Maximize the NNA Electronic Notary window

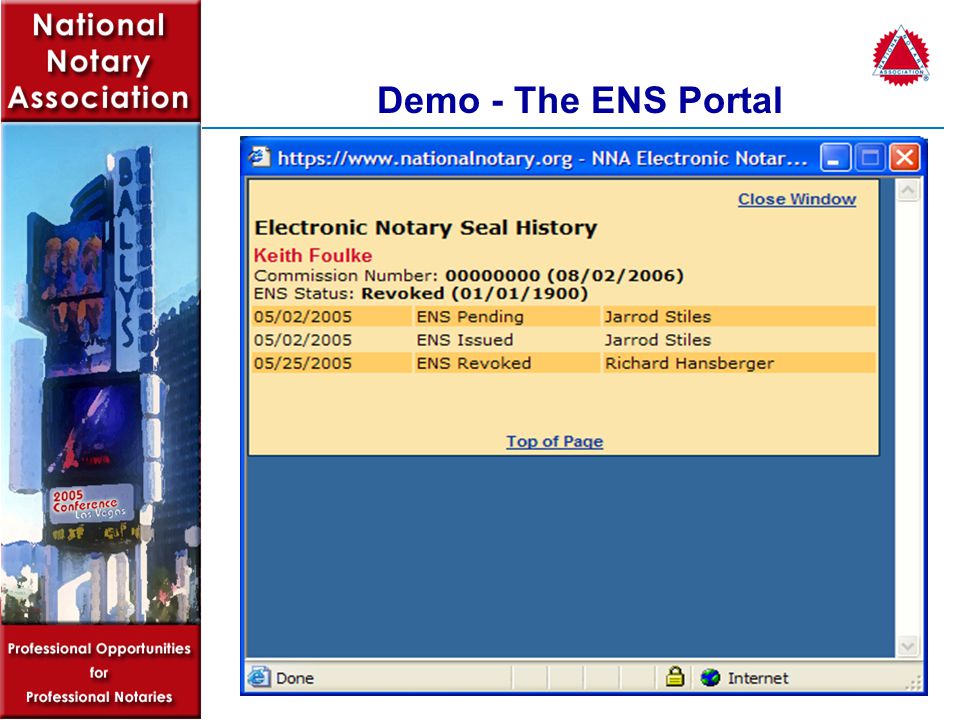[869, 158]
